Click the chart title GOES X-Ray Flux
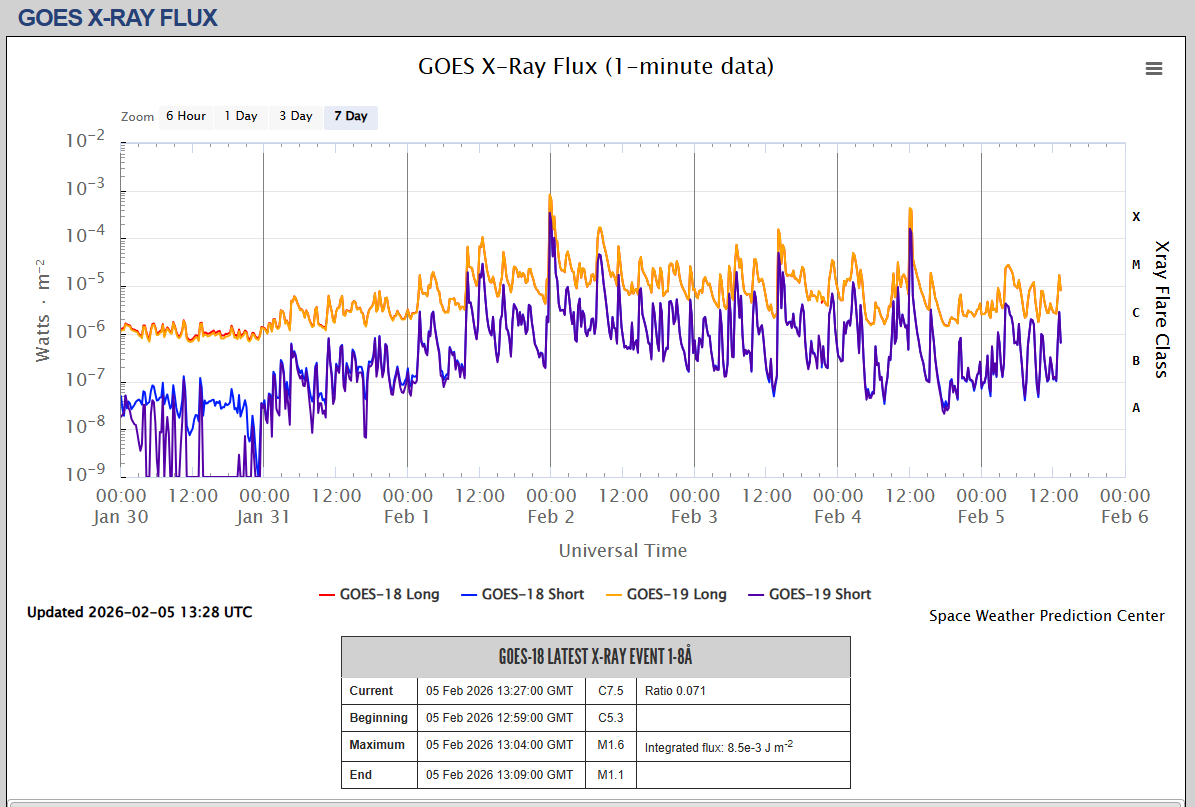This screenshot has width=1195, height=807. [x=595, y=67]
